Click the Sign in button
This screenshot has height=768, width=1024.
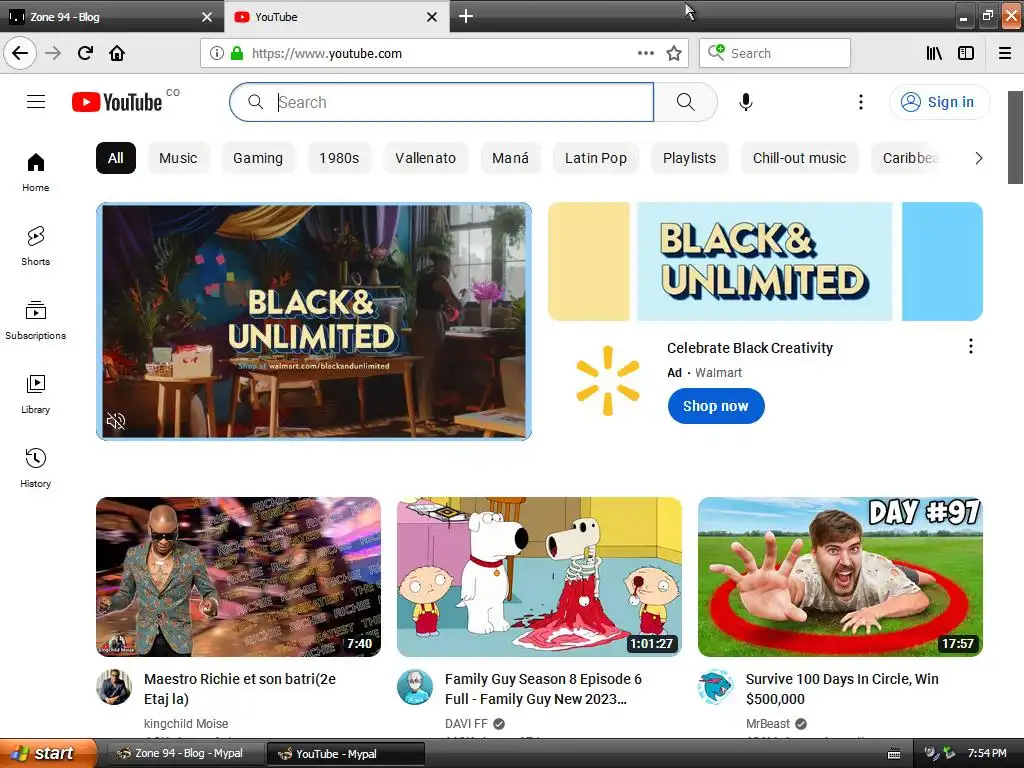click(x=939, y=102)
